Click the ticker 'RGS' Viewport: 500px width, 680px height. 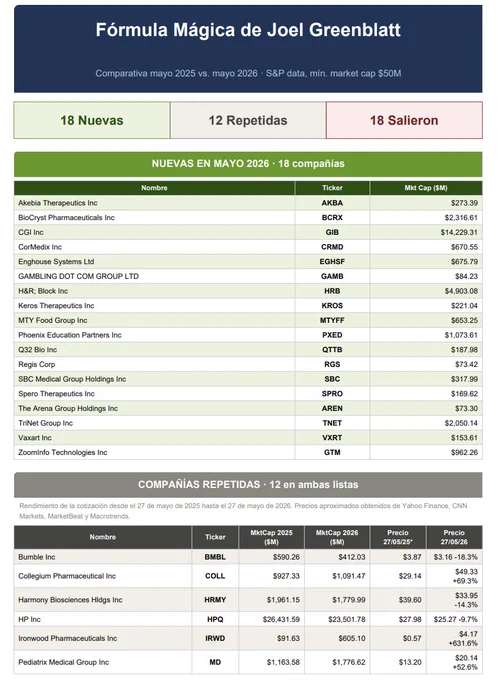(x=332, y=365)
